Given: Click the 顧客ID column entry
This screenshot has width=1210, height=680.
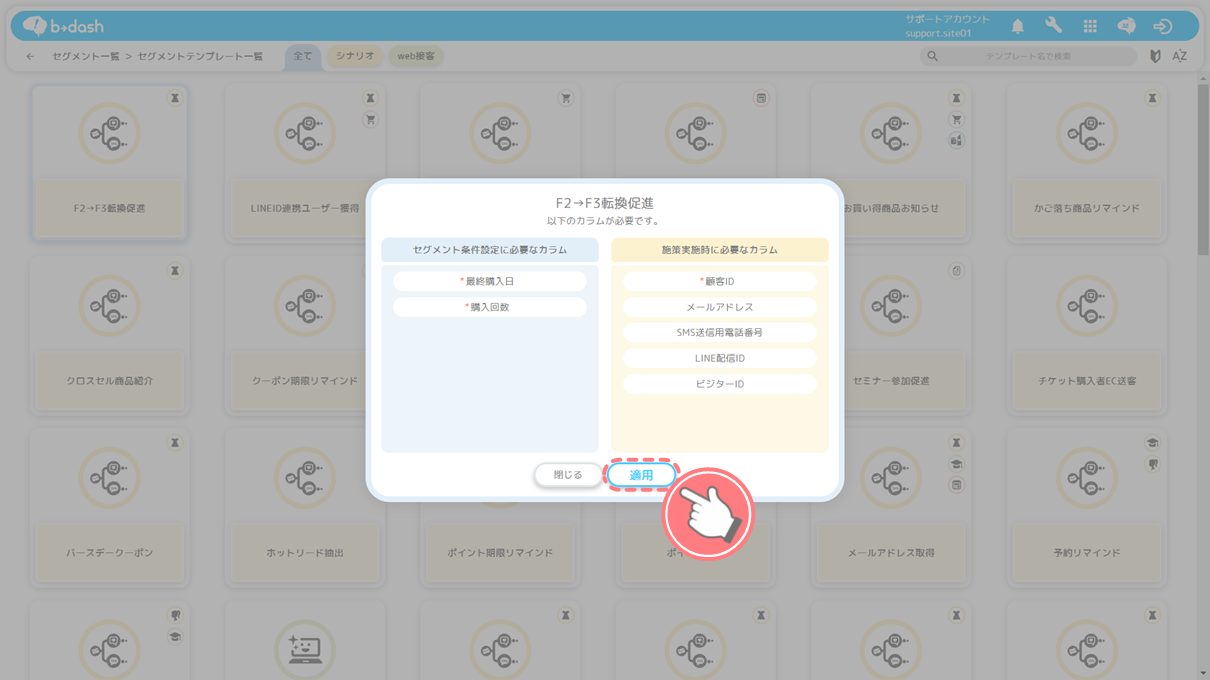Looking at the screenshot, I should pos(720,282).
